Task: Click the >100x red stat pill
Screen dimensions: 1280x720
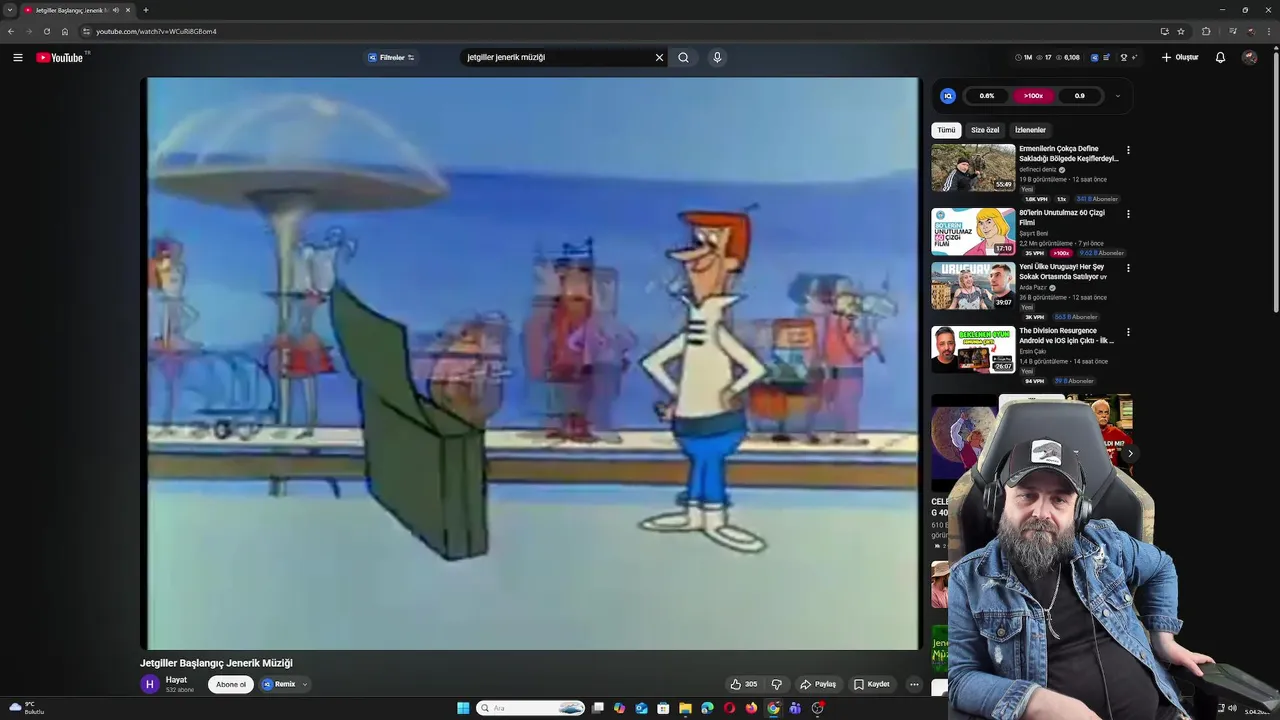Action: click(x=1033, y=96)
